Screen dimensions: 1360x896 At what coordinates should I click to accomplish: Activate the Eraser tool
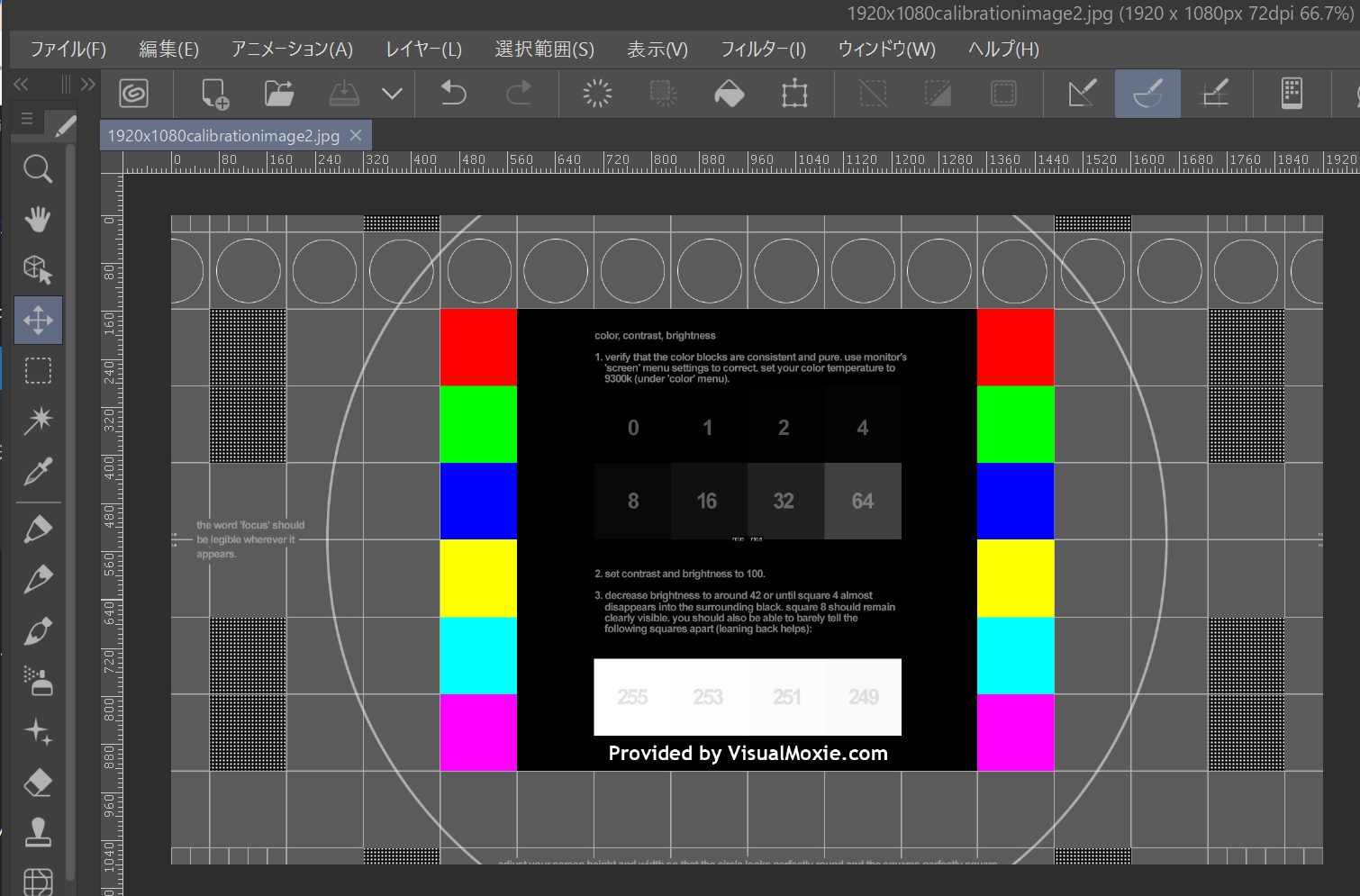(x=38, y=782)
